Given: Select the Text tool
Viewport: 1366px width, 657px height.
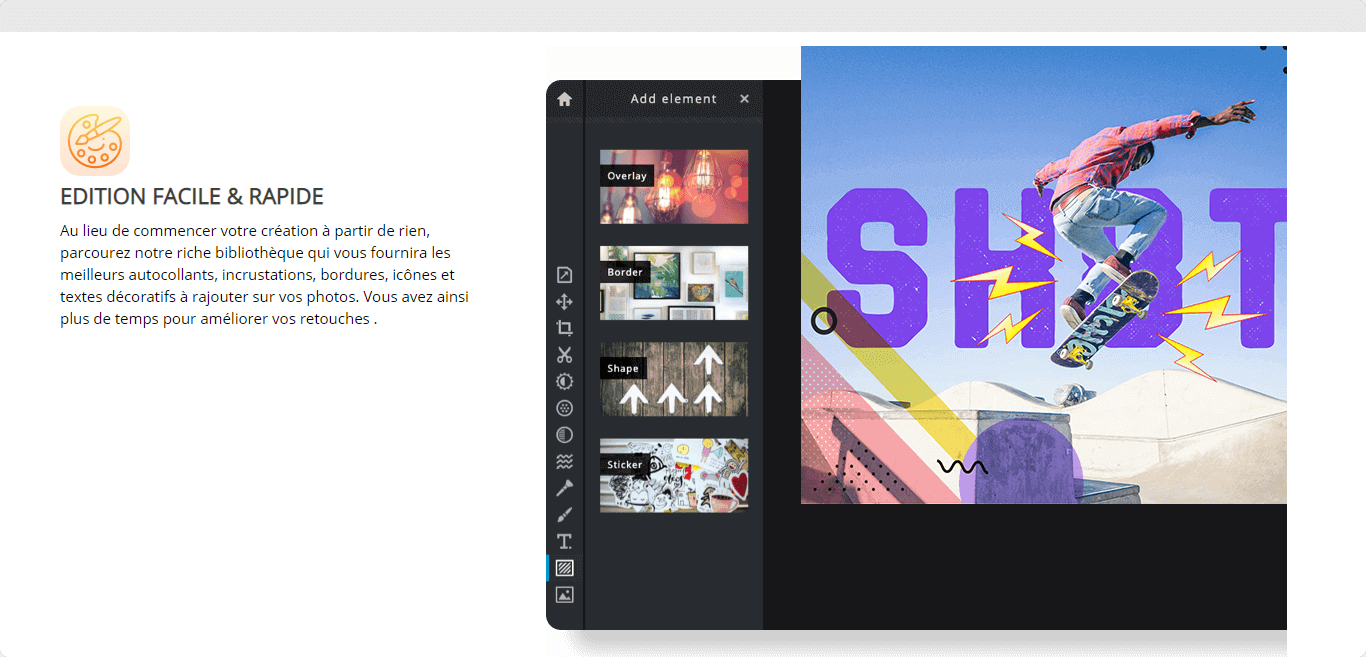Looking at the screenshot, I should [x=564, y=541].
